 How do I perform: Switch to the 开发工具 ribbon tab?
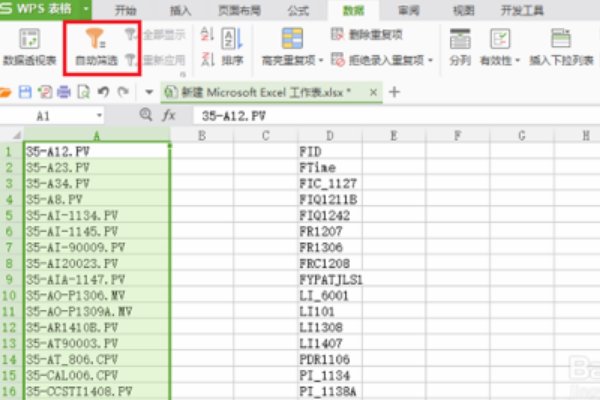tap(522, 10)
